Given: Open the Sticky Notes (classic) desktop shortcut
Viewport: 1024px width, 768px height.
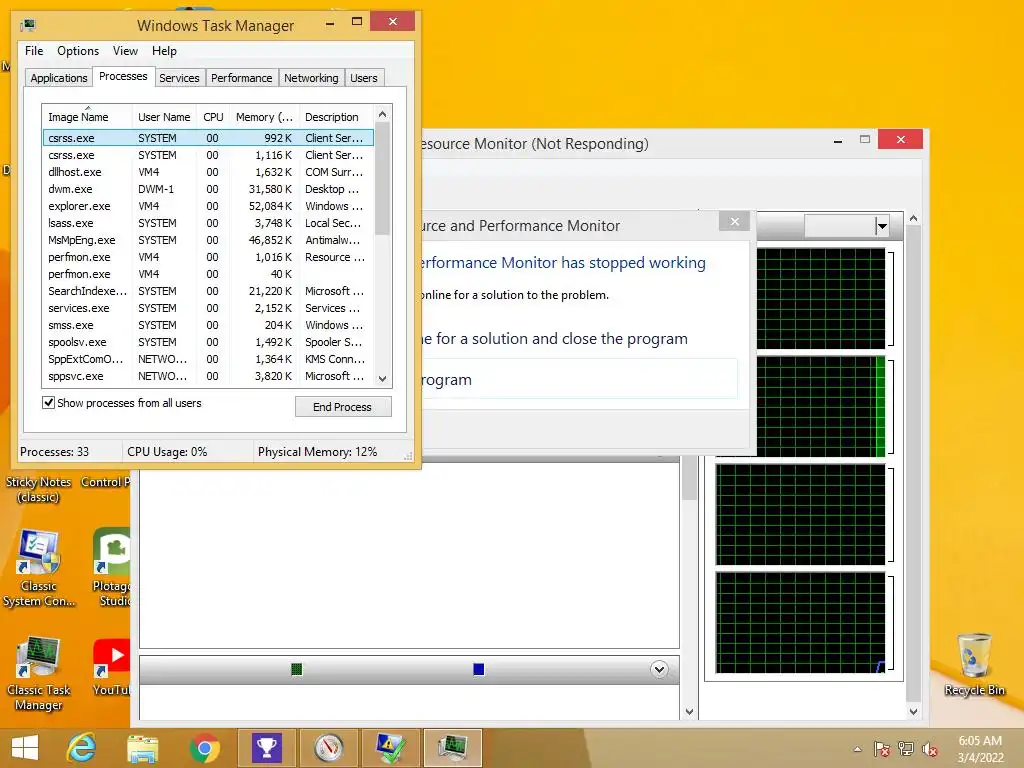Looking at the screenshot, I should pos(39,489).
